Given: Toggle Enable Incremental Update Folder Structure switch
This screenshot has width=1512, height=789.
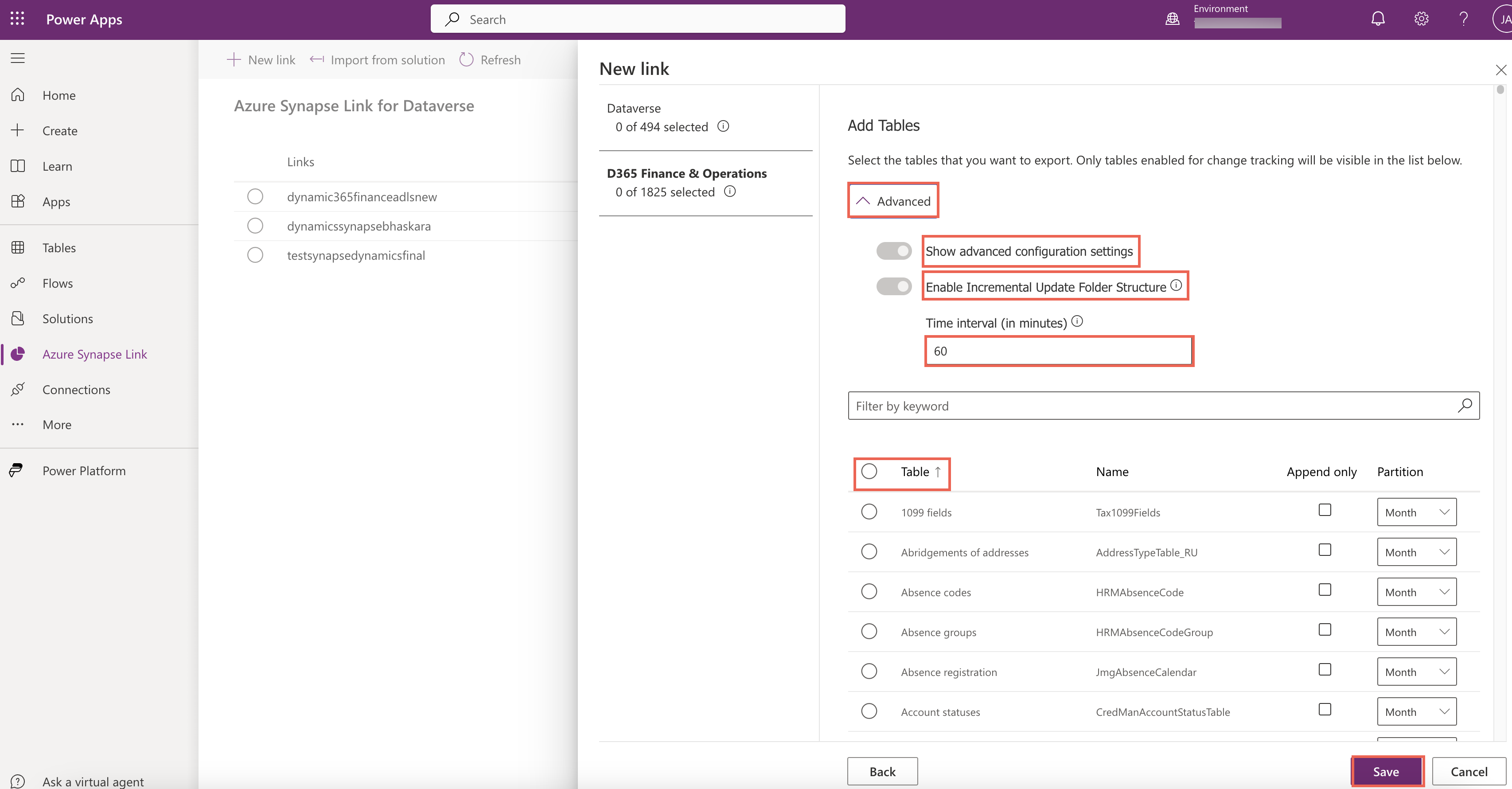Looking at the screenshot, I should [x=894, y=286].
